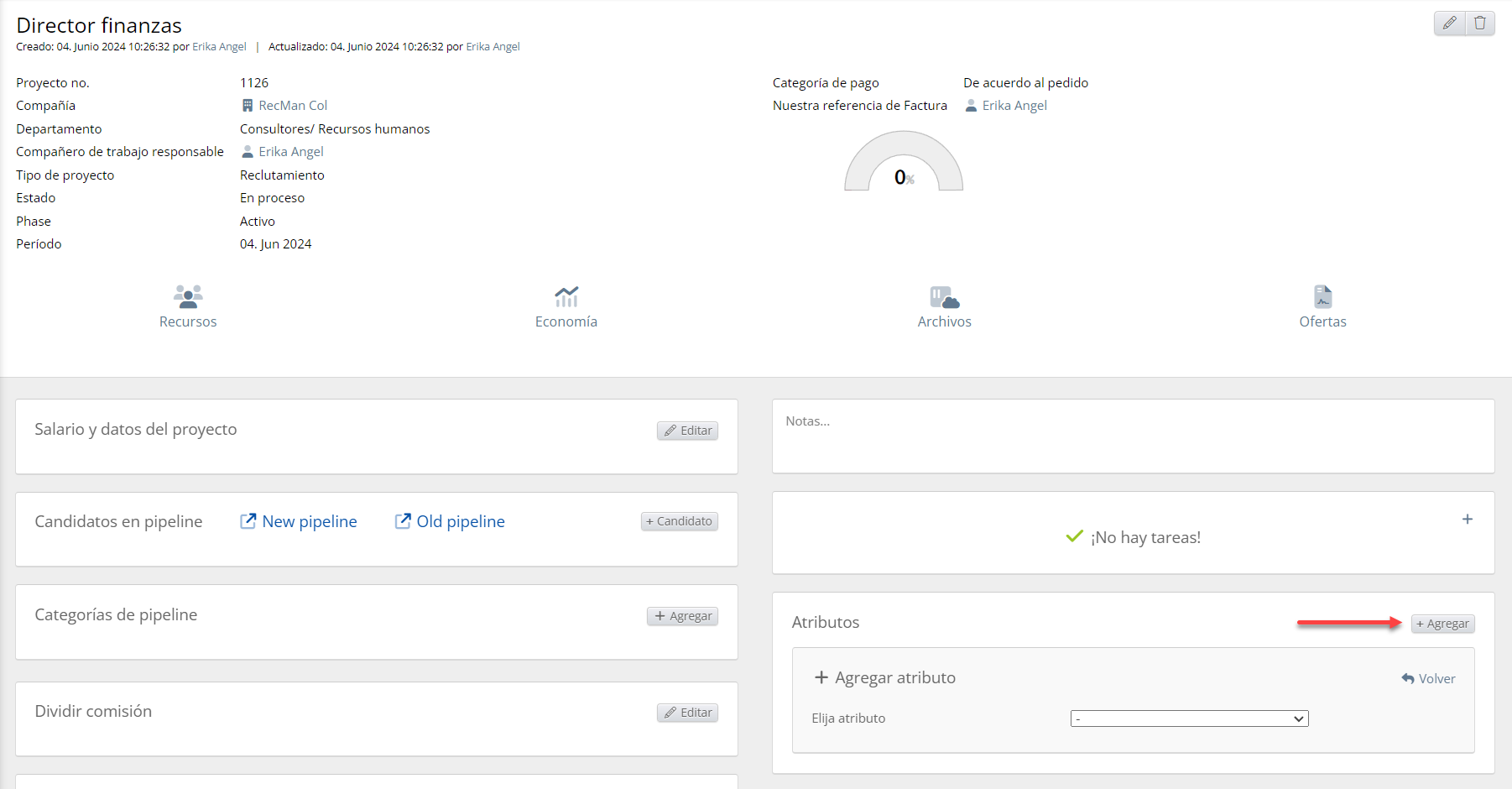Click the Notas text field
Viewport: 1512px width, 789px height.
pos(1132,436)
